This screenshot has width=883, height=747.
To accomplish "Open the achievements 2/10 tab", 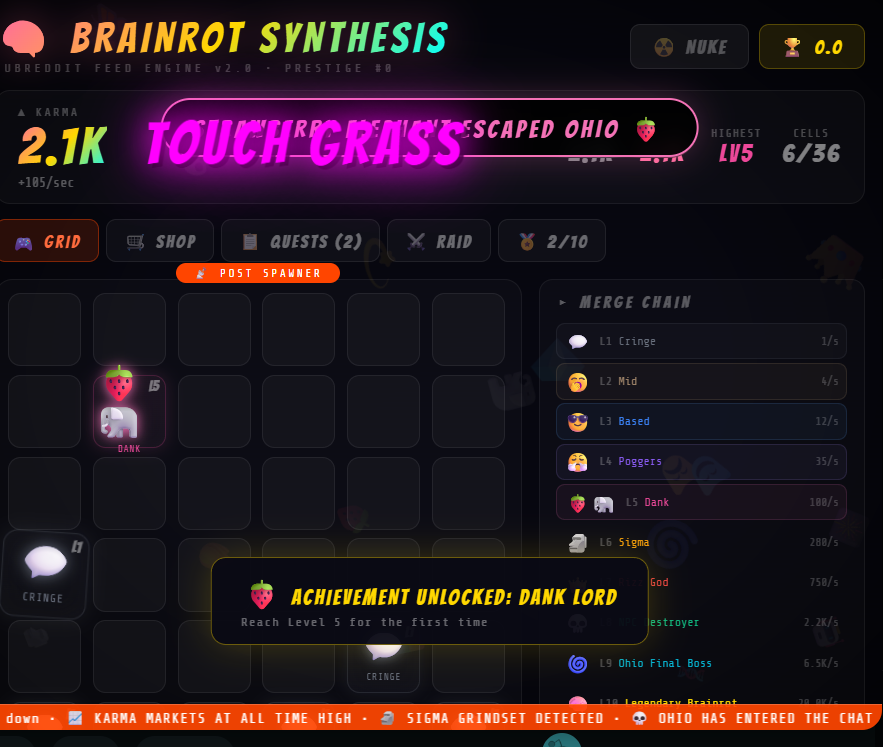I will tap(552, 241).
